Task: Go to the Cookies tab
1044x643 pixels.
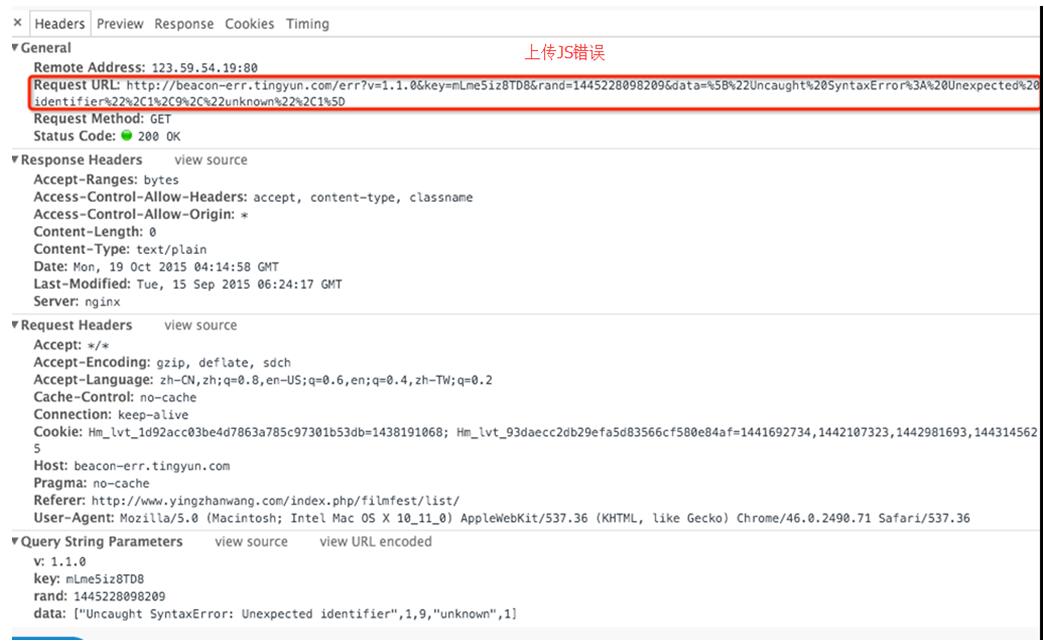Action: 249,24
